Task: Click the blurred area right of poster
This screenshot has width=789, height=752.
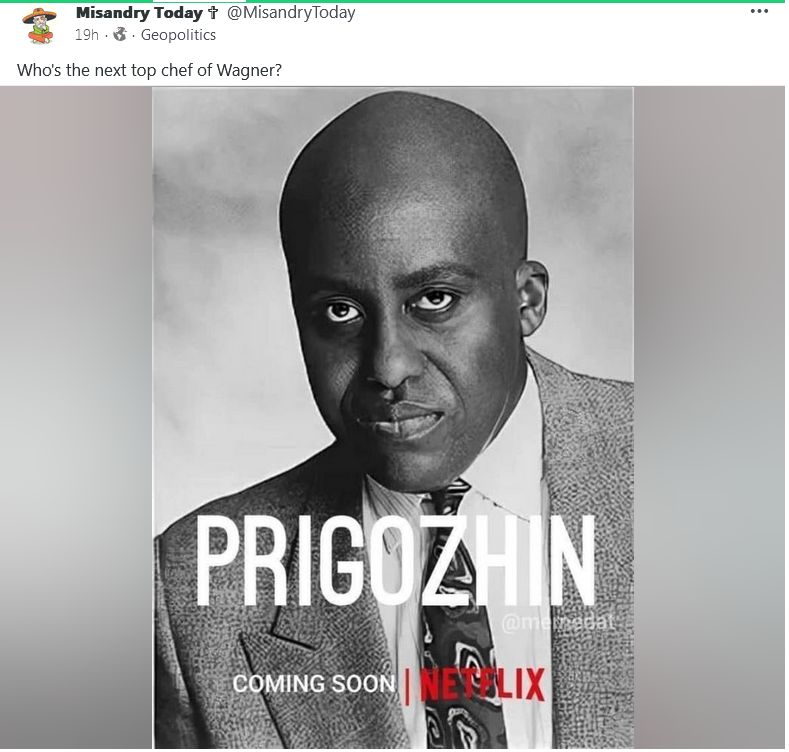Action: [x=709, y=418]
